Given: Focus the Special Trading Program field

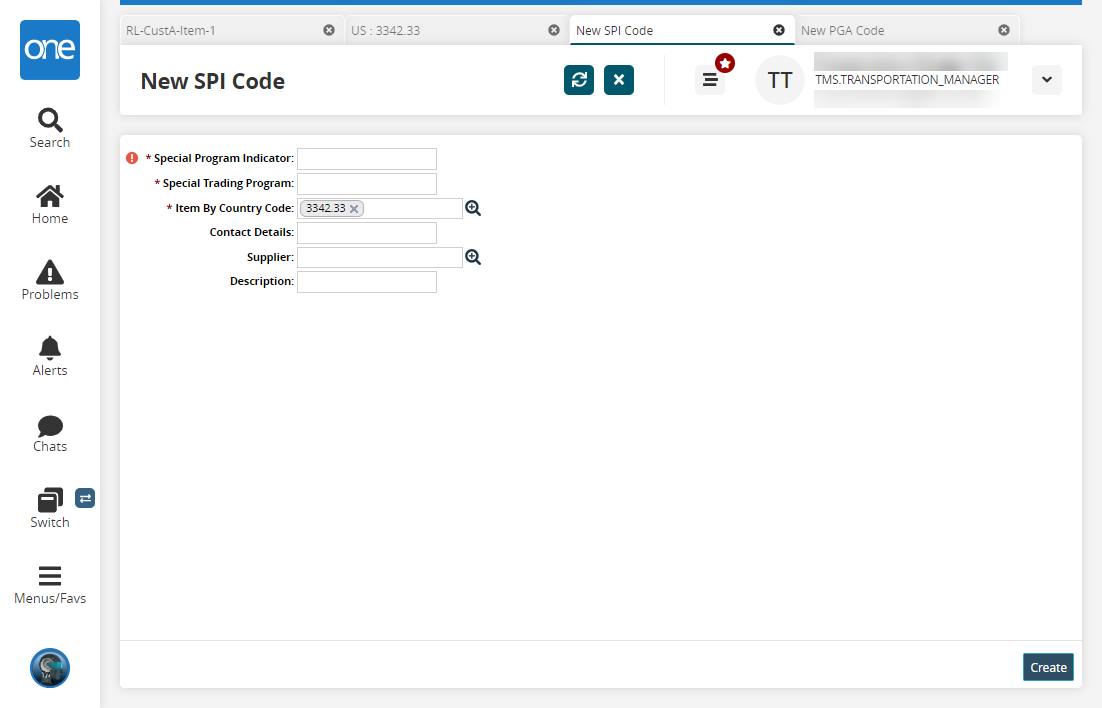Looking at the screenshot, I should (367, 184).
